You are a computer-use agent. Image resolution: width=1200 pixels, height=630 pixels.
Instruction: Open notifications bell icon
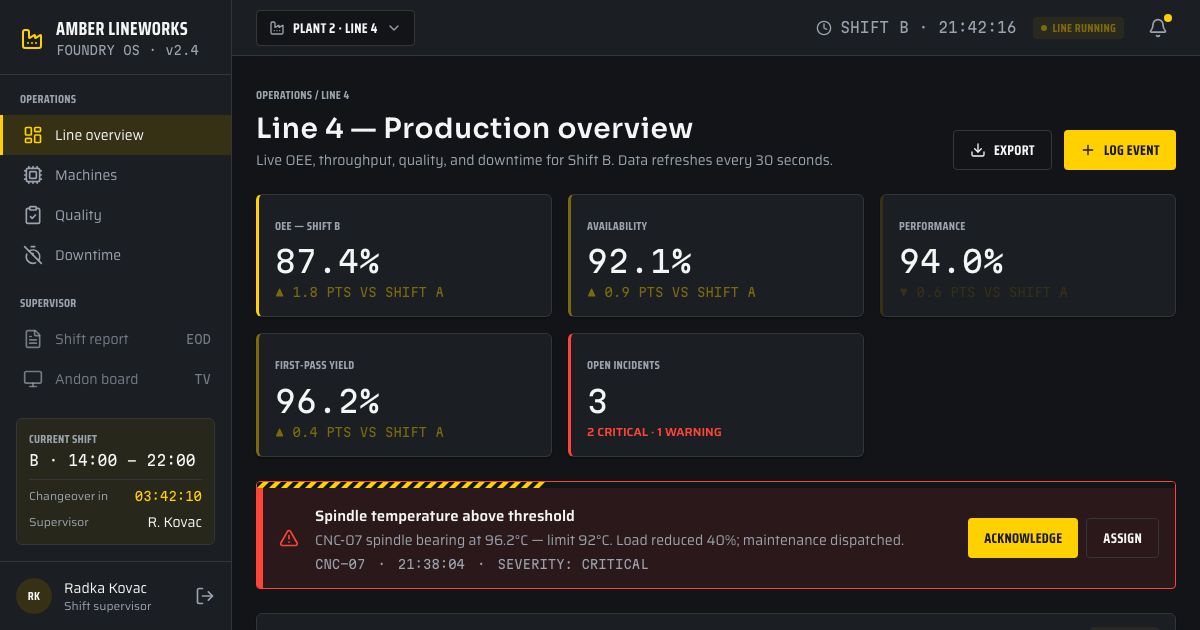1158,28
